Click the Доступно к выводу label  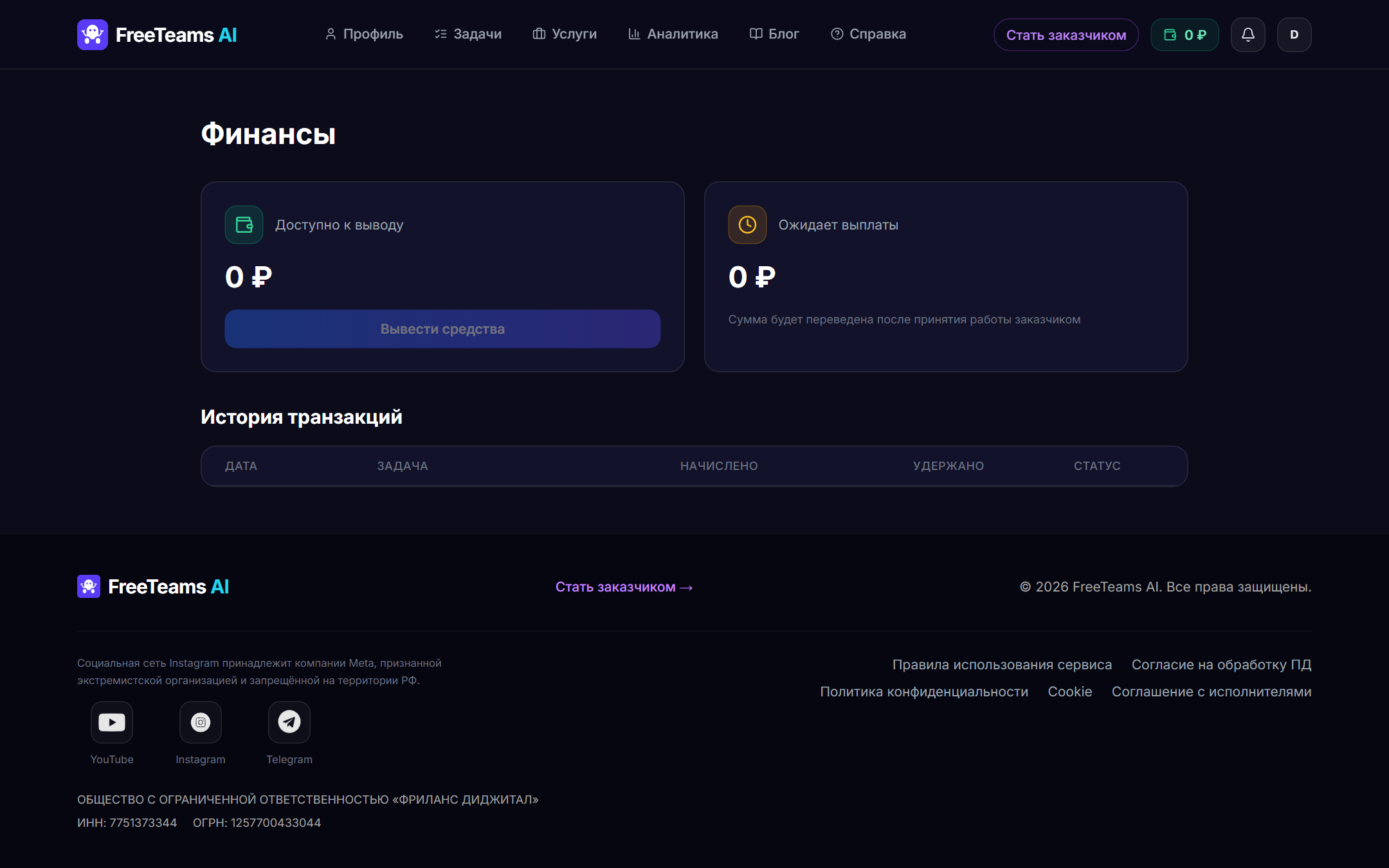[x=340, y=225]
